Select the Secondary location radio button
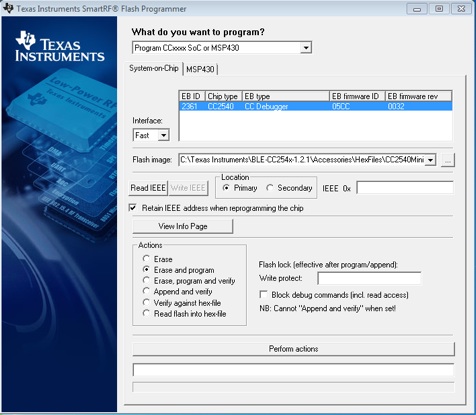This screenshot has width=476, height=415. [270, 188]
